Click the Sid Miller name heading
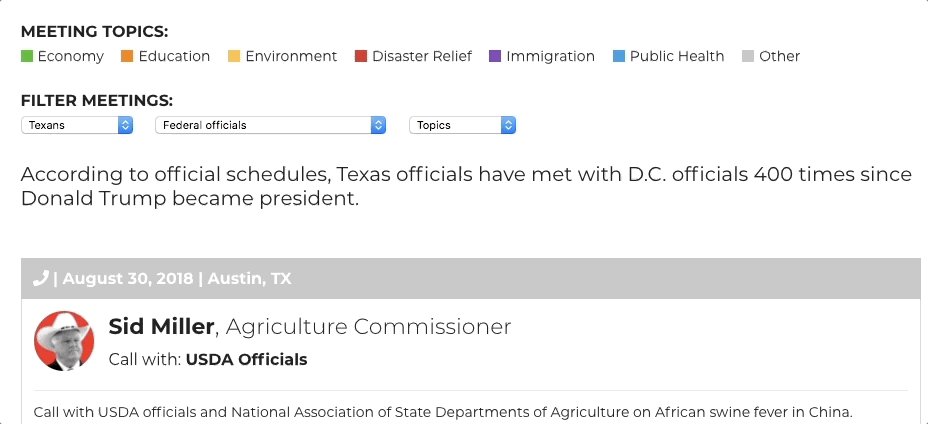Image resolution: width=928 pixels, height=424 pixels. pyautogui.click(x=161, y=327)
